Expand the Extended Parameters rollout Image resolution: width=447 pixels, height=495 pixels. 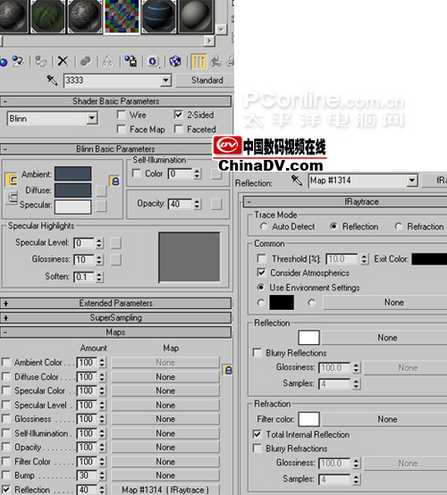click(x=116, y=303)
